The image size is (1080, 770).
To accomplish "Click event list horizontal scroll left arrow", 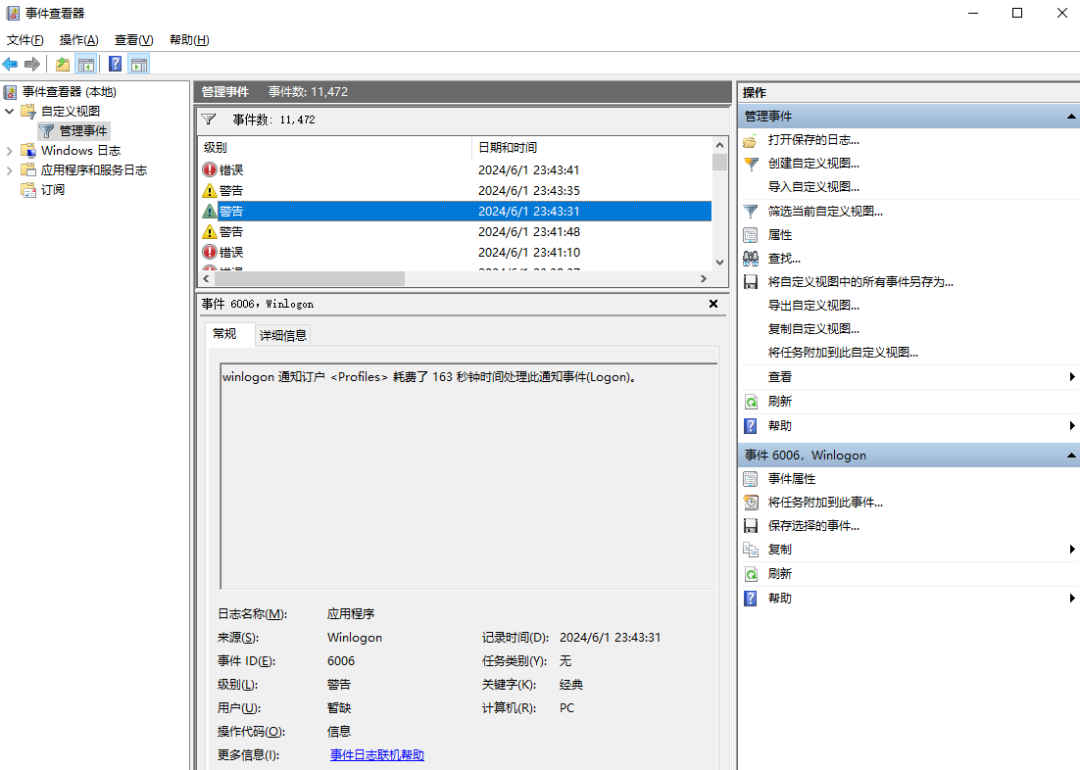I will 206,278.
